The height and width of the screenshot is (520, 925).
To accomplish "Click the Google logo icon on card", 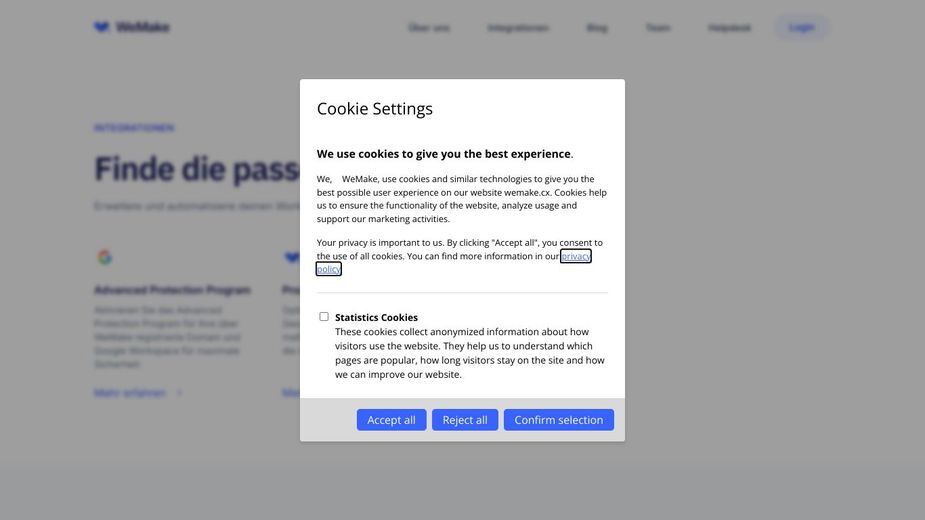I will pos(104,257).
